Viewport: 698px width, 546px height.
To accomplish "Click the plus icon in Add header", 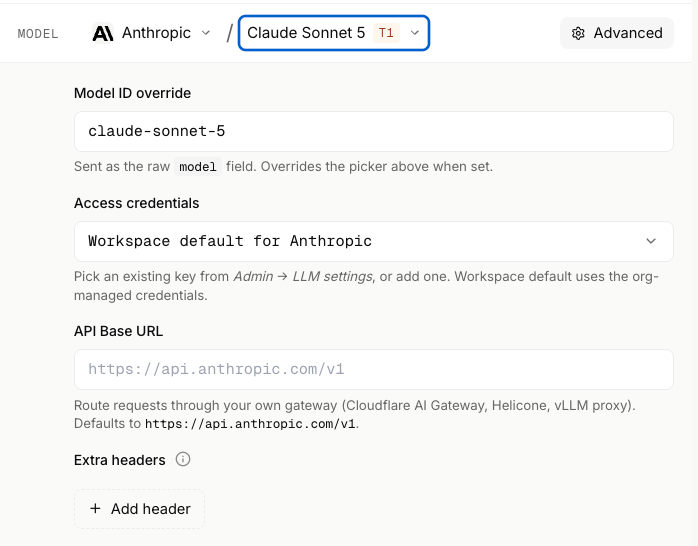I will [x=95, y=509].
